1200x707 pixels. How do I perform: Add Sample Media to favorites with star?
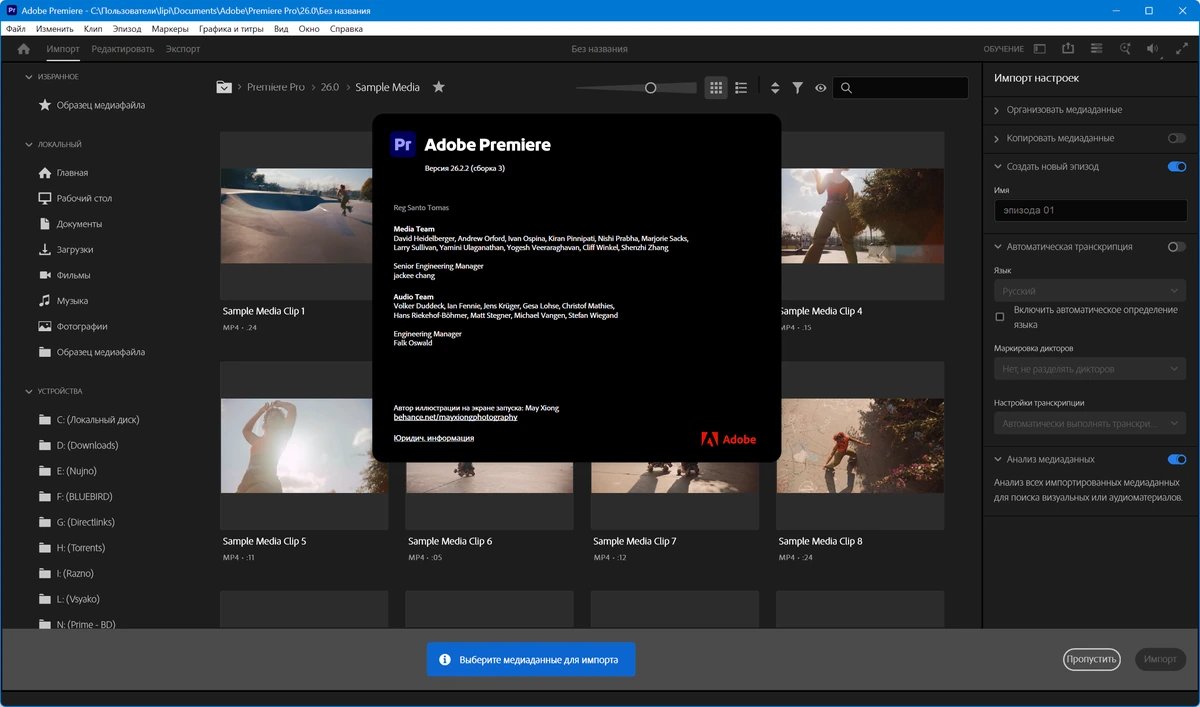pos(438,87)
